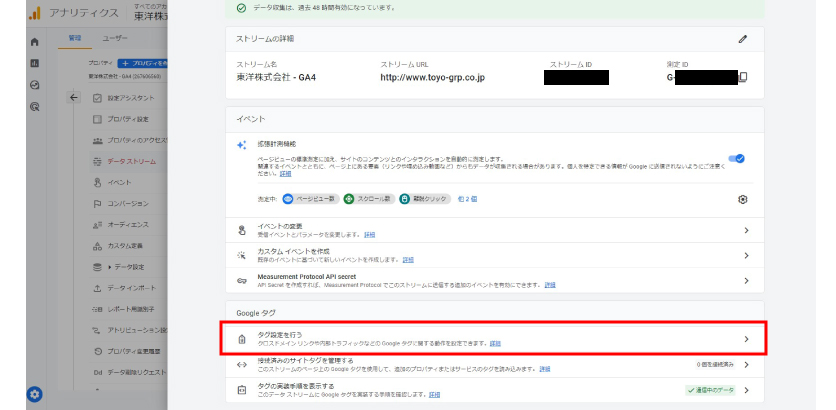The height and width of the screenshot is (410, 836).
Task: Select データストリーム in admin menu
Action: pyautogui.click(x=132, y=161)
